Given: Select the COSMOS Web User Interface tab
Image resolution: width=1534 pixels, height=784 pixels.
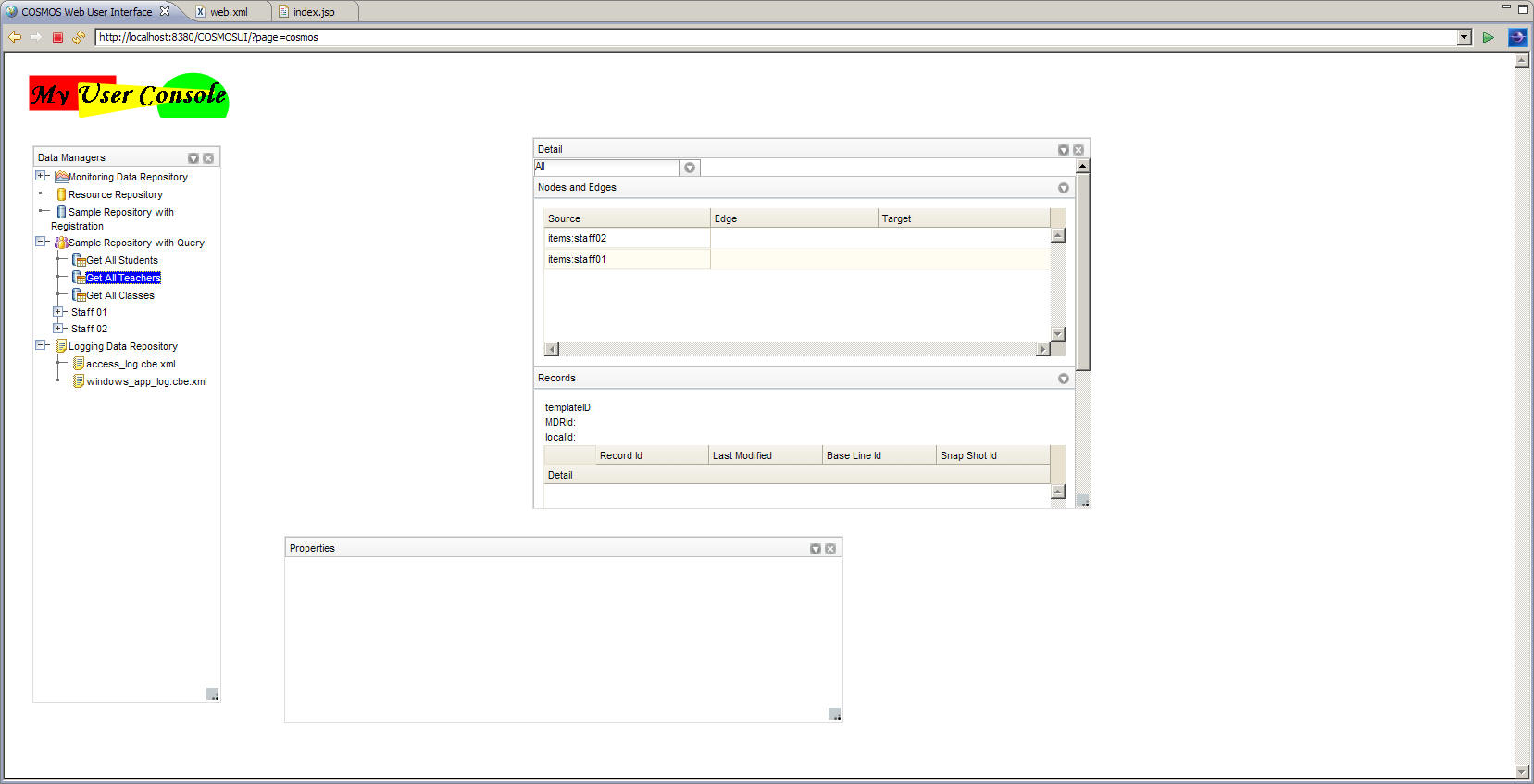Looking at the screenshot, I should [x=86, y=12].
